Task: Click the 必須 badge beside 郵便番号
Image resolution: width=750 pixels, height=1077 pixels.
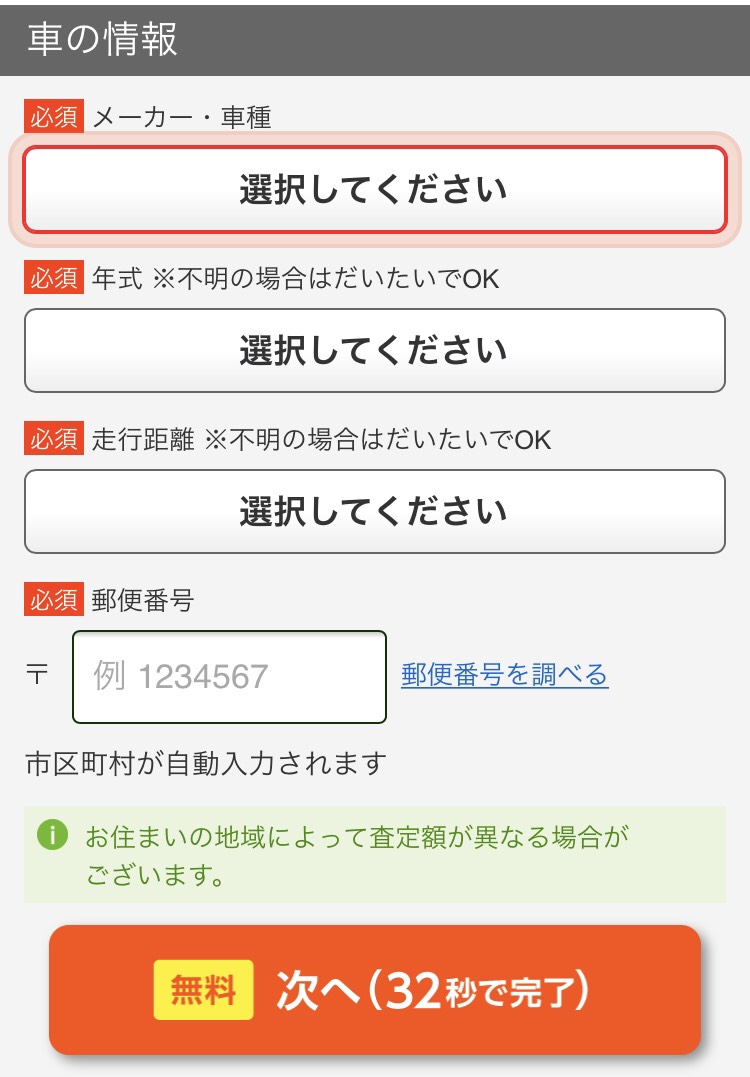Action: pyautogui.click(x=54, y=599)
